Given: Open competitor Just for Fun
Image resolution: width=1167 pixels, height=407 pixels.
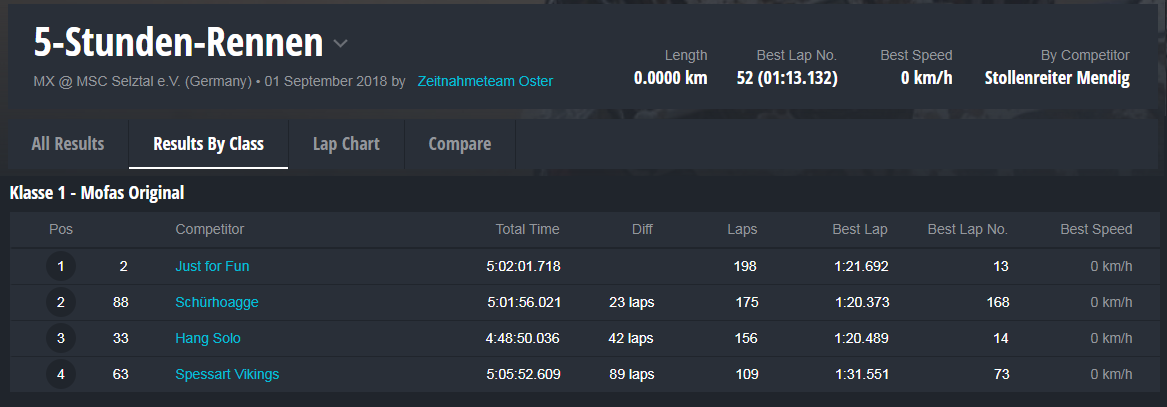Looking at the screenshot, I should click(x=212, y=267).
